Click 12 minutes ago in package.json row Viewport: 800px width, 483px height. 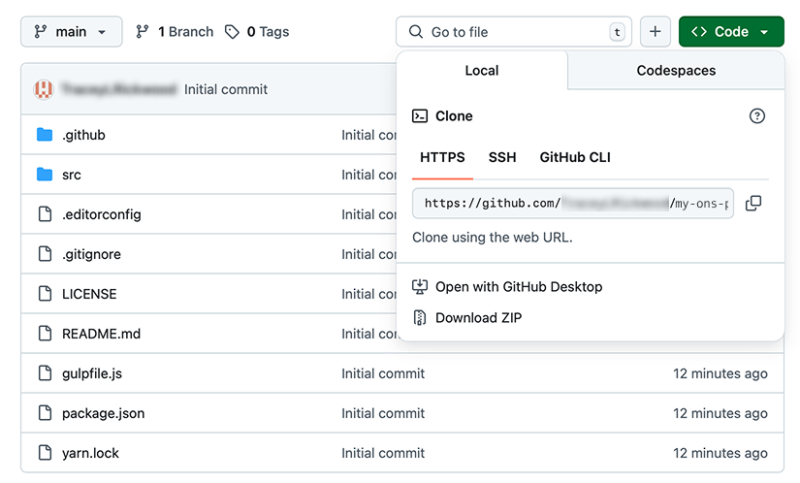point(720,413)
